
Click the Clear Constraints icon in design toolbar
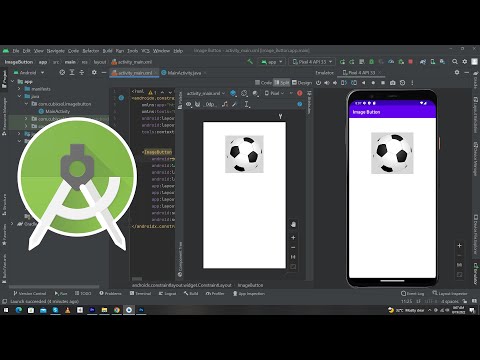(225, 104)
